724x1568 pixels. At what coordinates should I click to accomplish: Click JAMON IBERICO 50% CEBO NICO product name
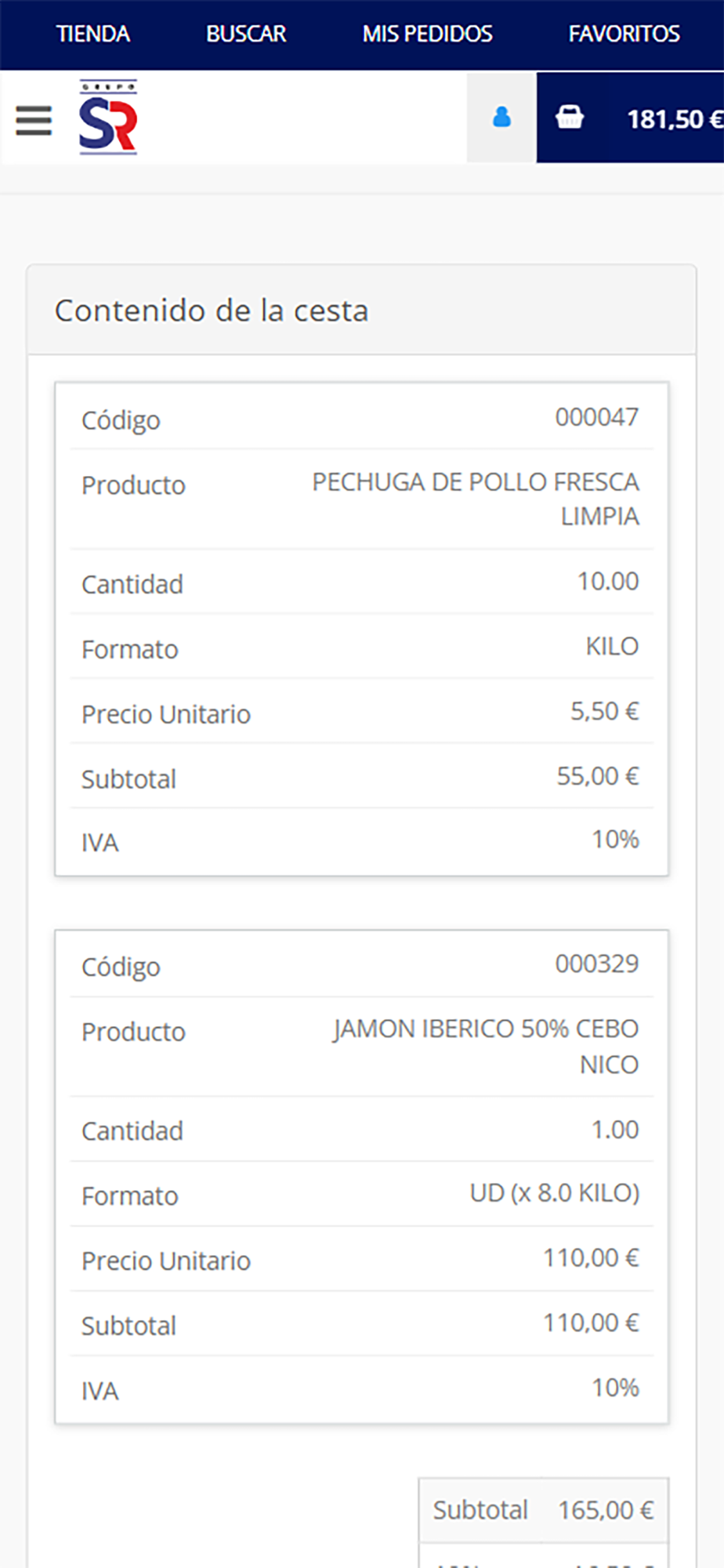[x=486, y=1046]
